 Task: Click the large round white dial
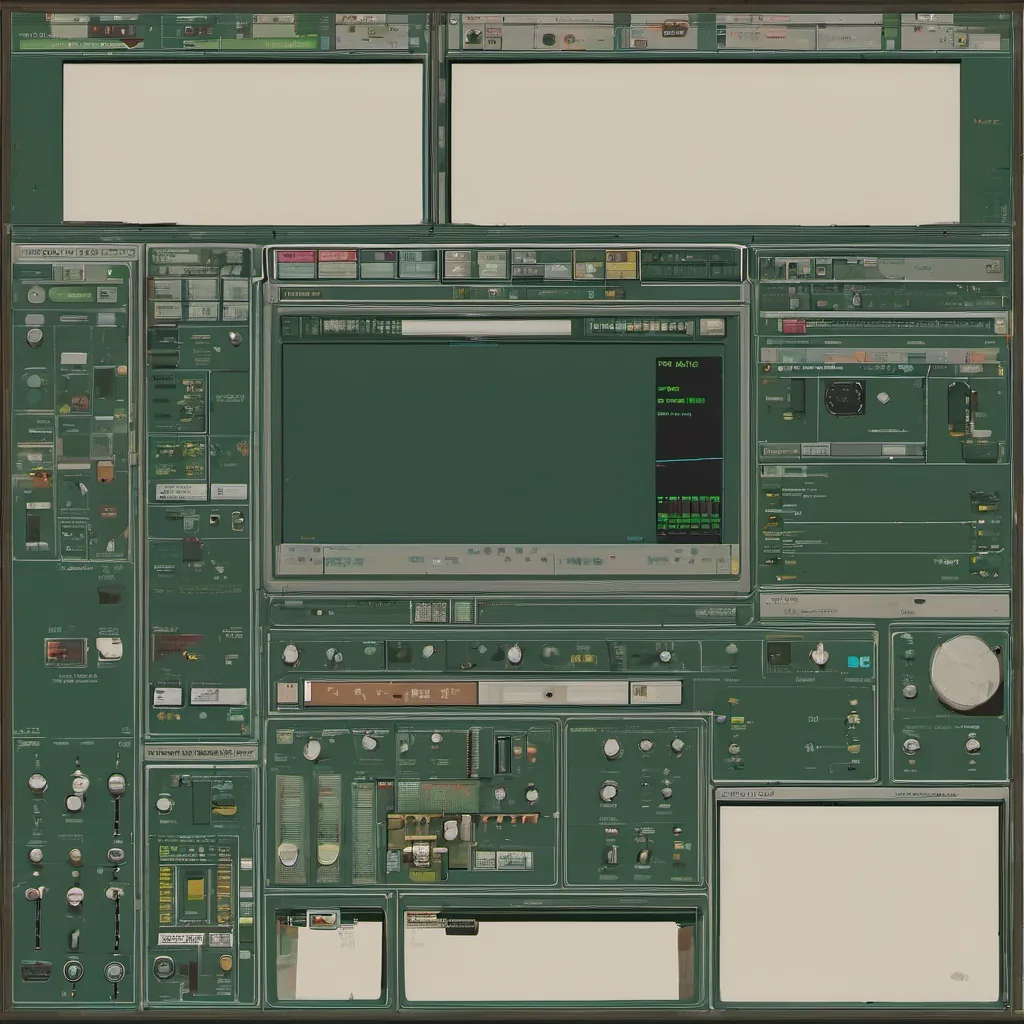click(965, 673)
